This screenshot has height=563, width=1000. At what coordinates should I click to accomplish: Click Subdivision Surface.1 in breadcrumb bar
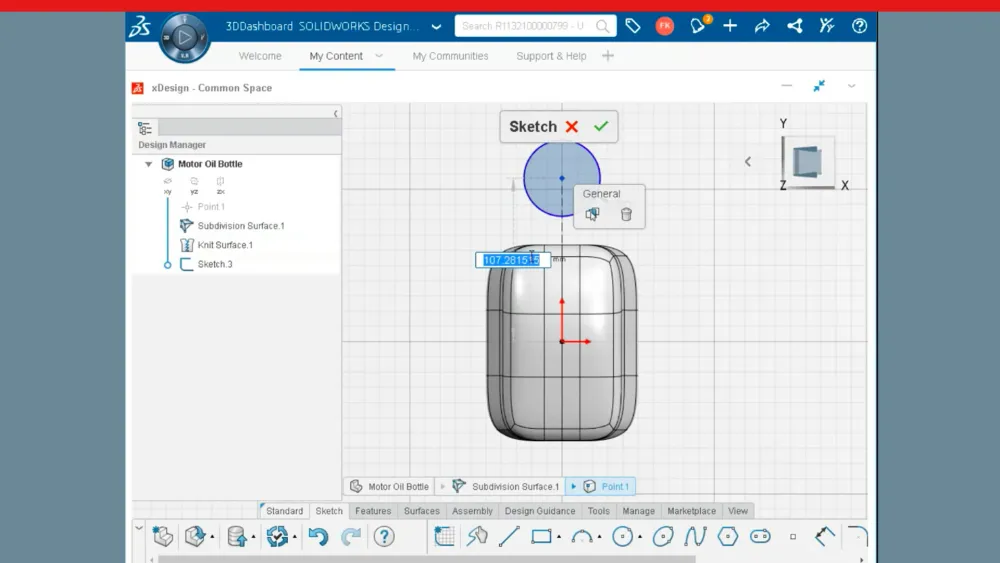[506, 486]
